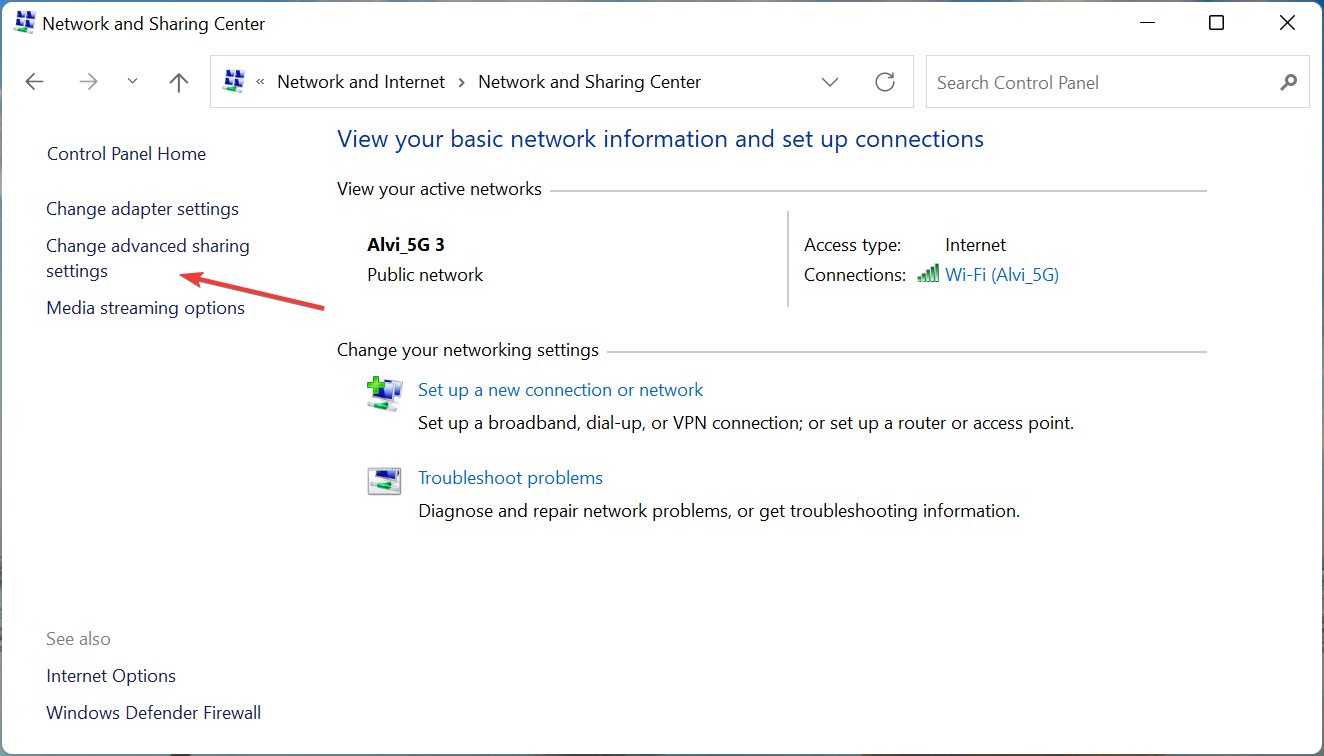Image resolution: width=1324 pixels, height=756 pixels.
Task: Click the forward navigation arrow
Action: tap(88, 81)
